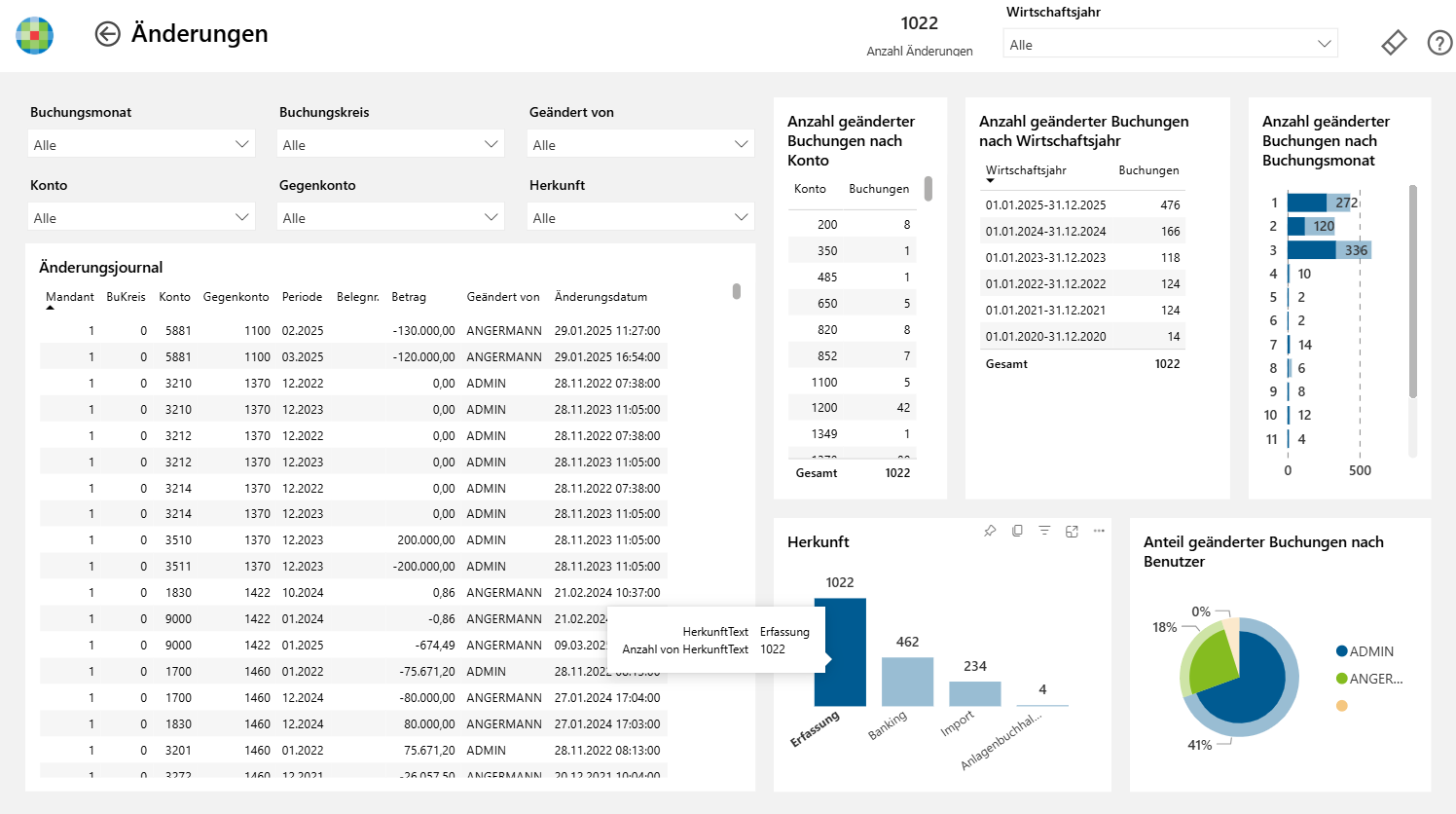Click the 29.01.2025 16:54:00 date cell
This screenshot has width=1456, height=814.
pyautogui.click(x=607, y=357)
